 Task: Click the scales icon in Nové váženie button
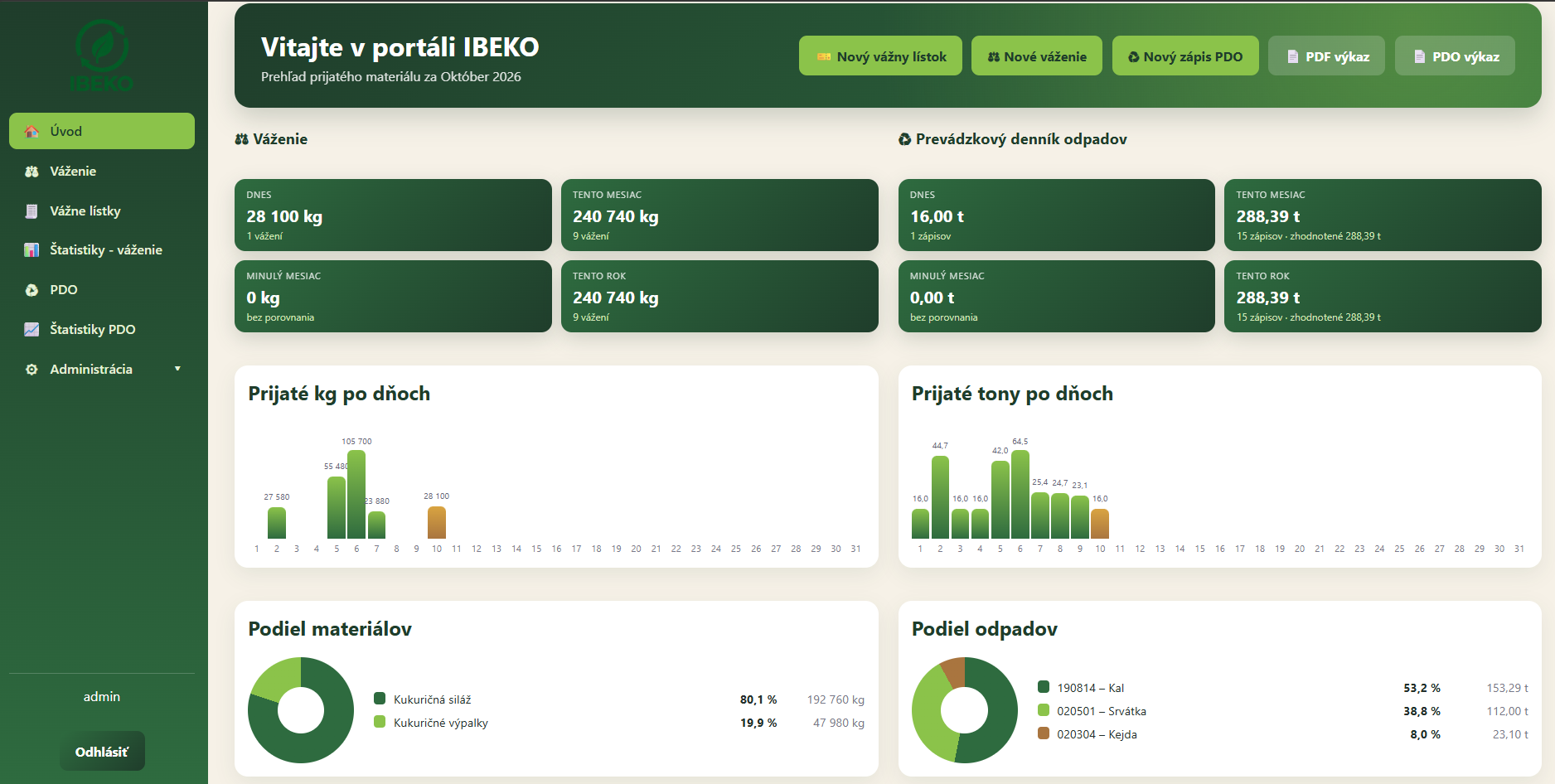(993, 57)
